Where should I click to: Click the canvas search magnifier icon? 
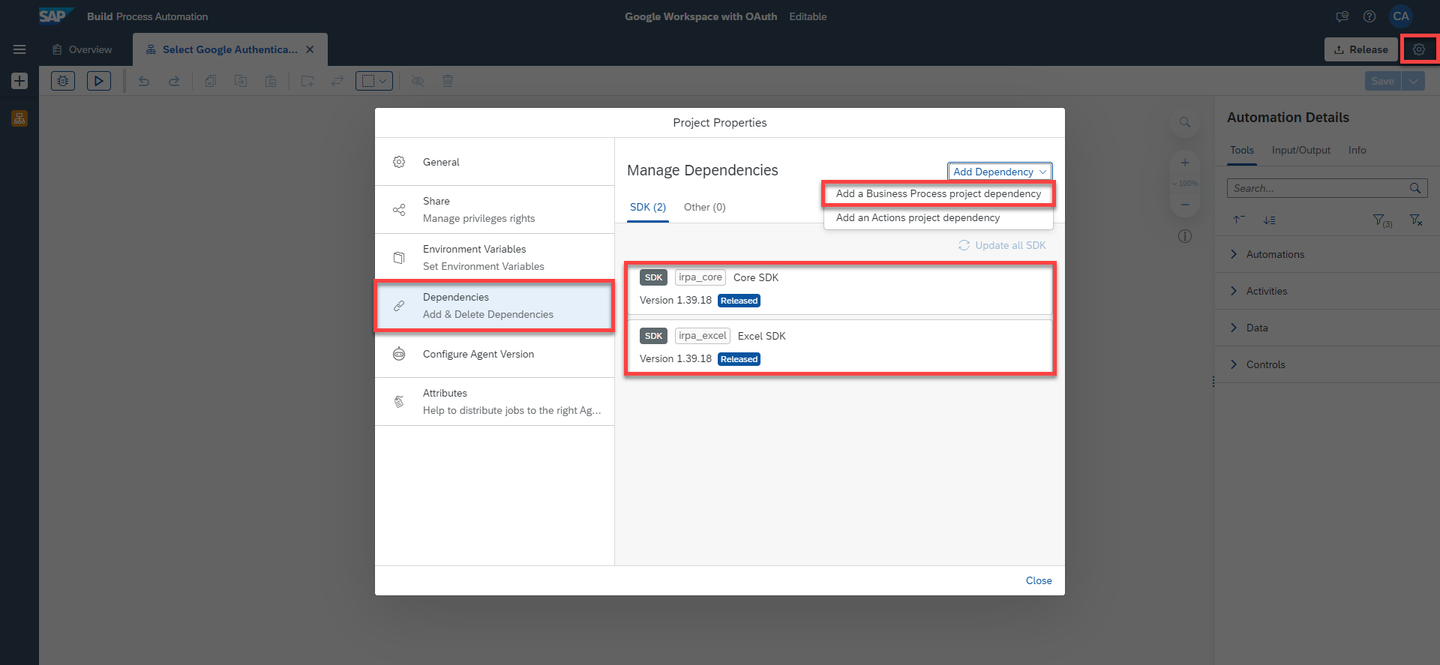1185,122
